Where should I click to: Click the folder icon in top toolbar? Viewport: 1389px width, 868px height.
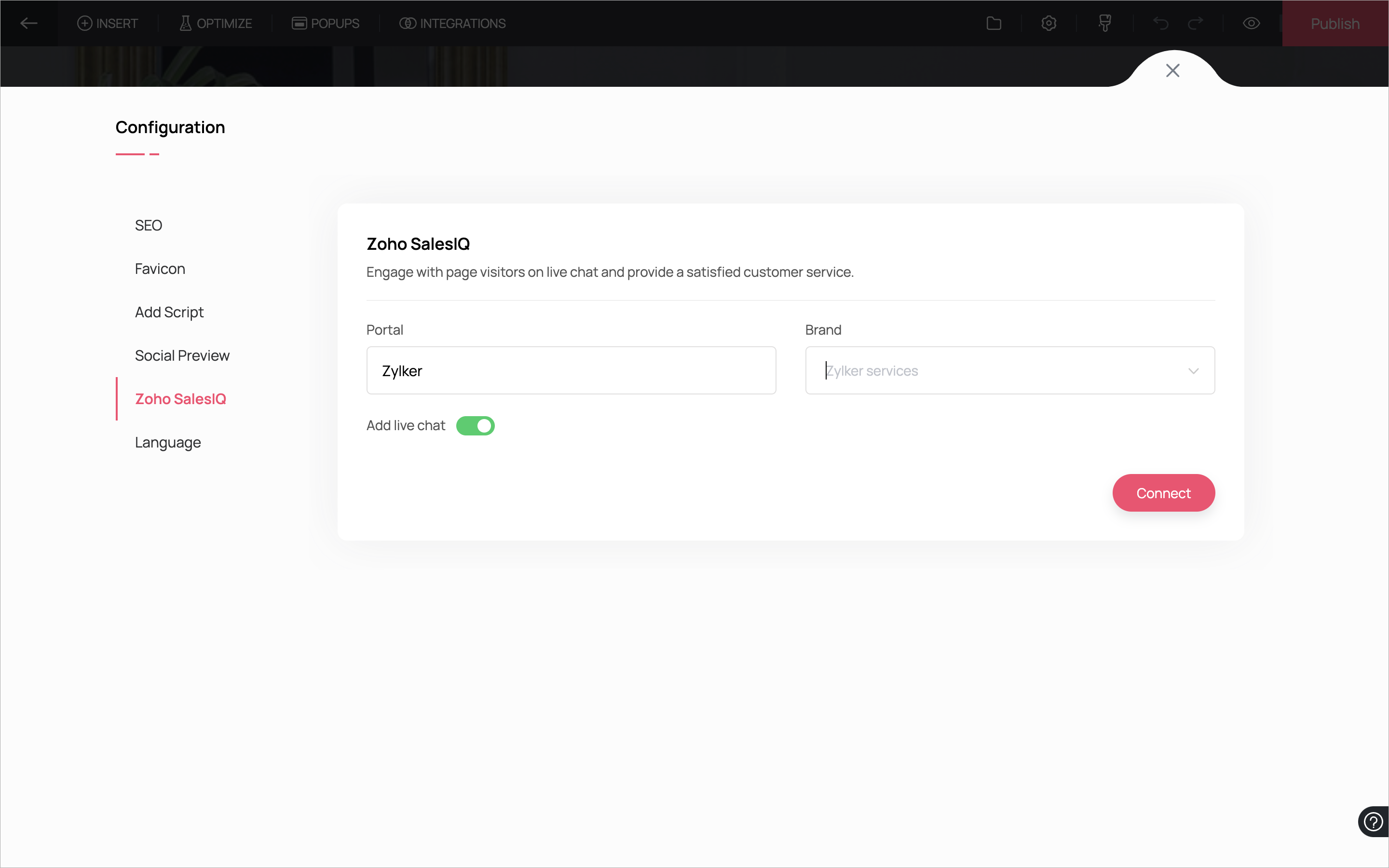click(x=994, y=24)
